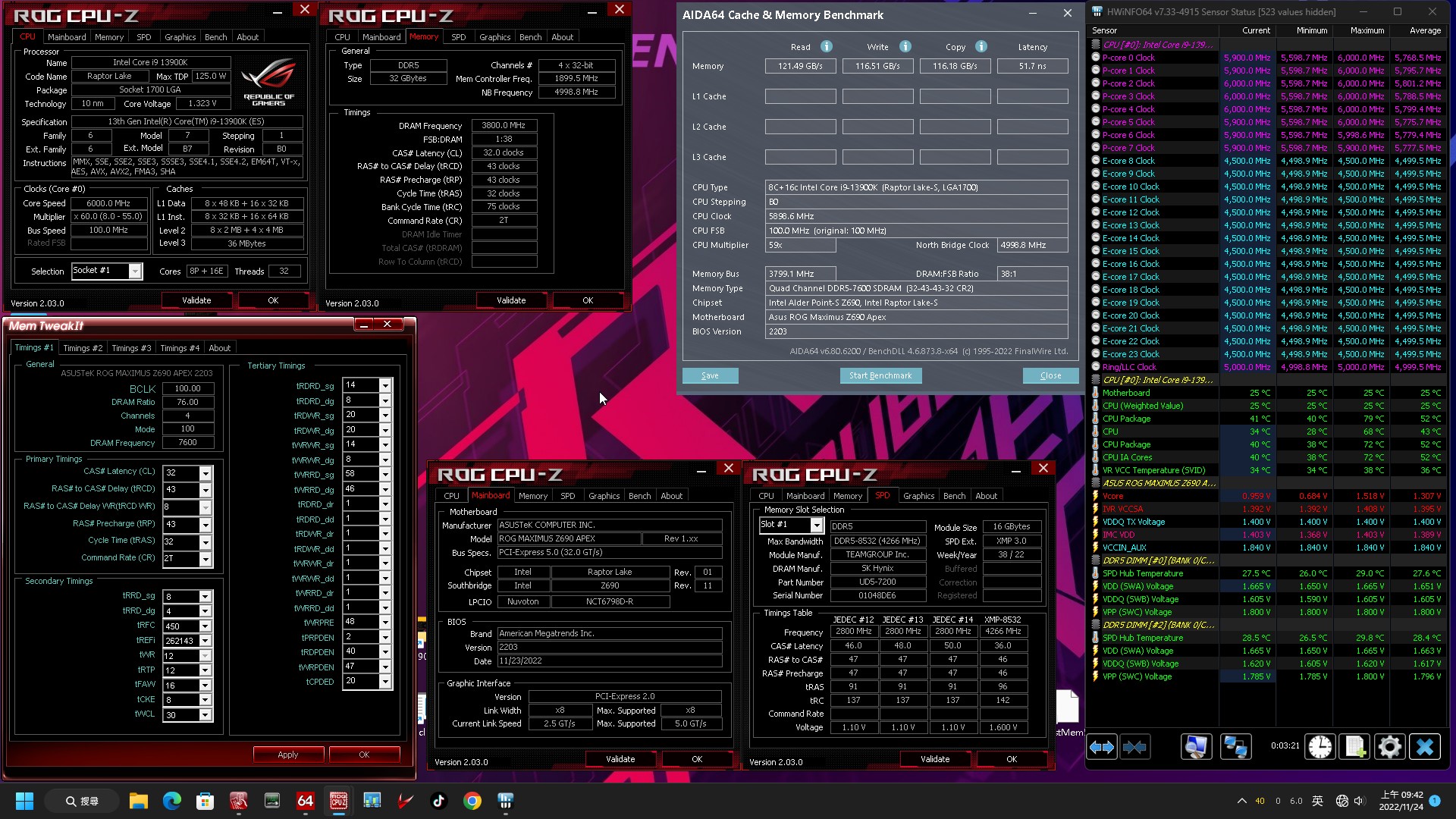Image resolution: width=1456 pixels, height=819 pixels.
Task: Click HWiNFO expand columns arrows icon
Action: point(1102,747)
